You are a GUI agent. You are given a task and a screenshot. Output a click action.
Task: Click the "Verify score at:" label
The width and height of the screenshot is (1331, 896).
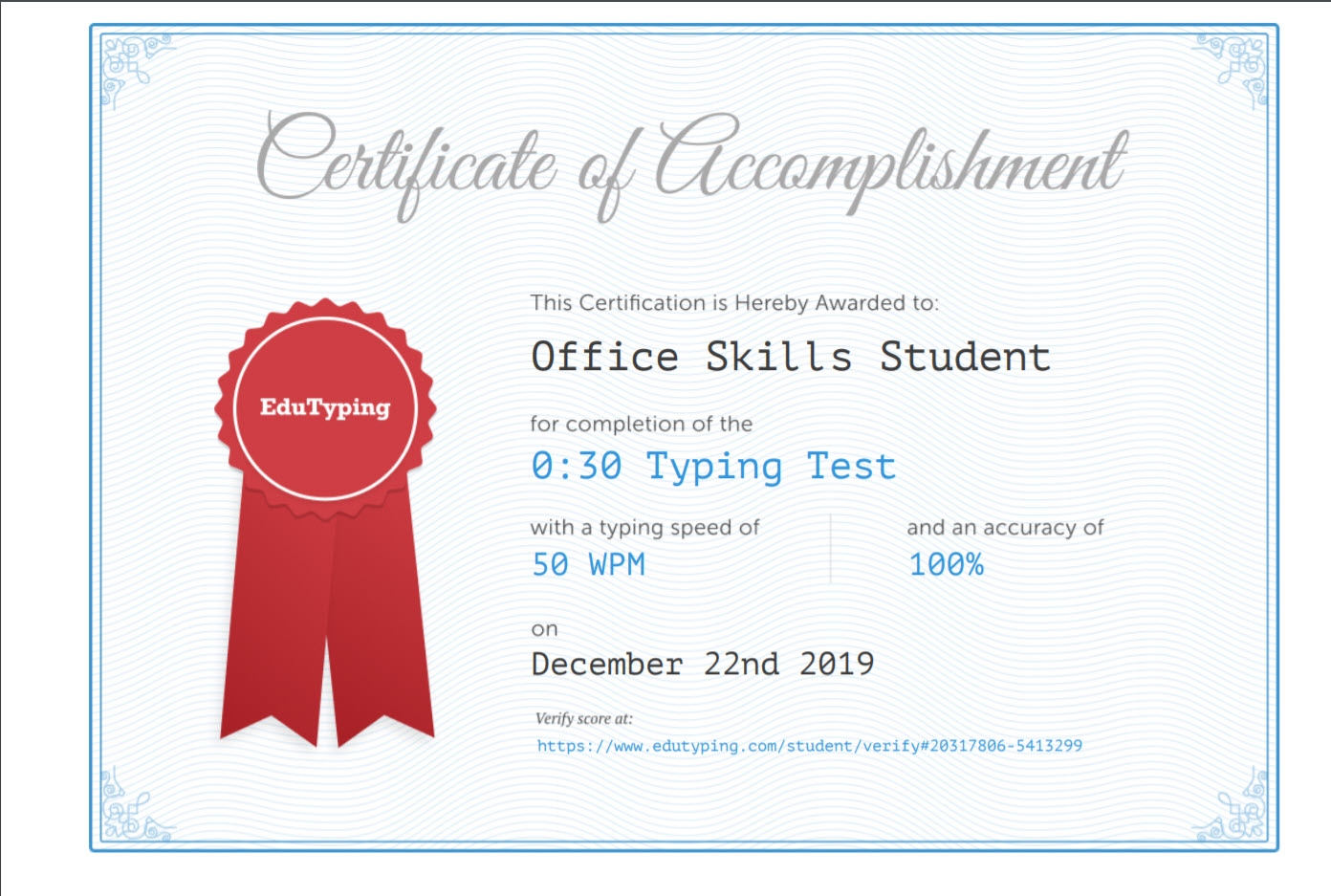[x=584, y=718]
